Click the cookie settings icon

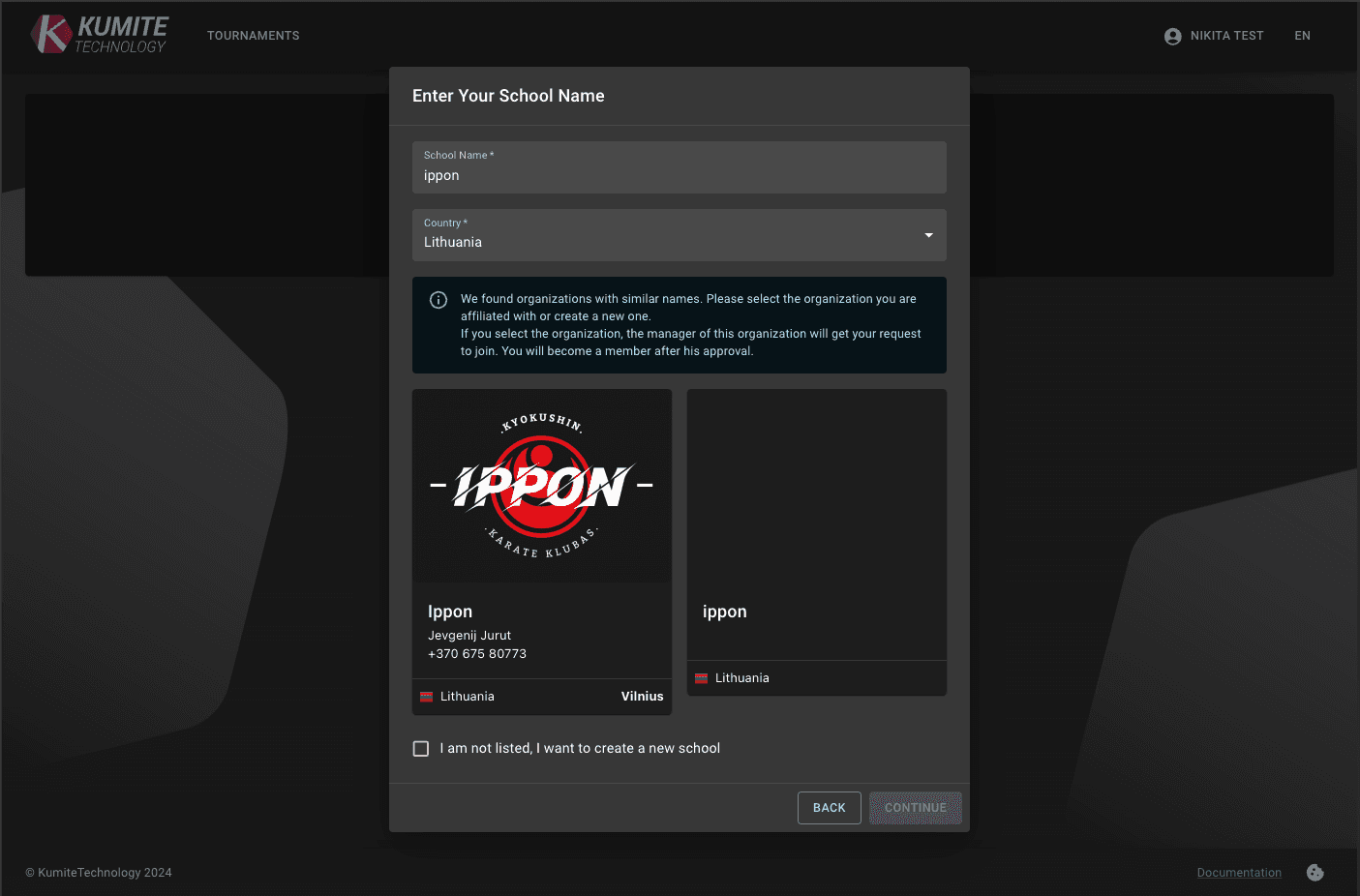click(x=1315, y=873)
